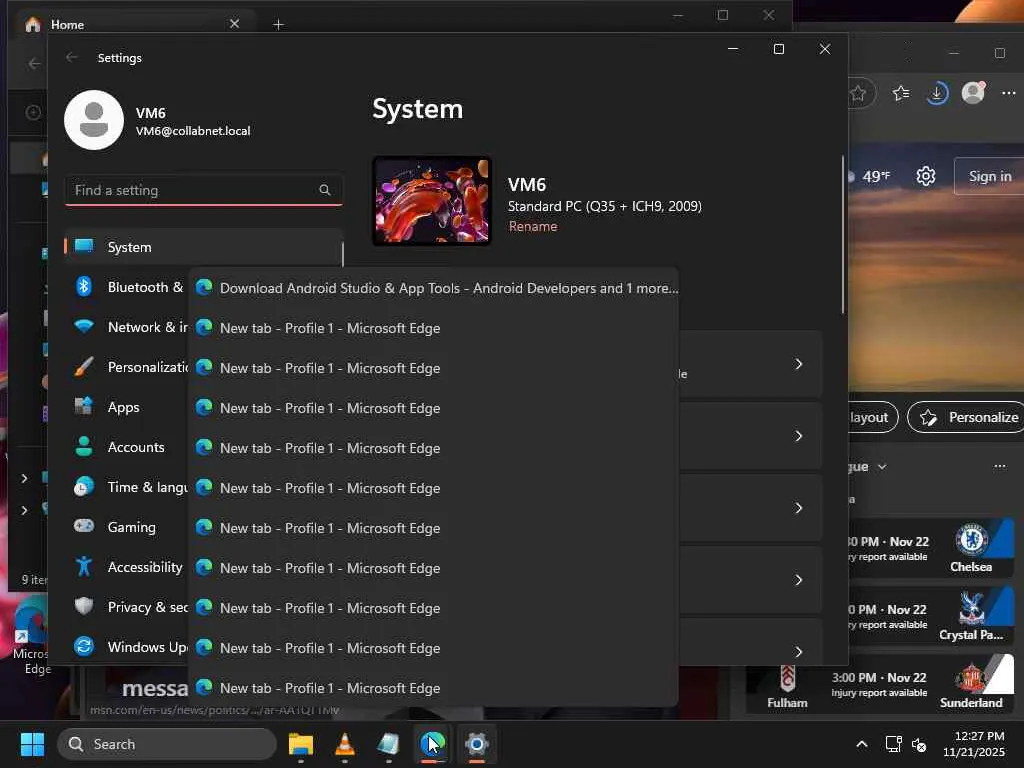The image size is (1024, 768).
Task: Click the Windows Start button
Action: click(32, 744)
